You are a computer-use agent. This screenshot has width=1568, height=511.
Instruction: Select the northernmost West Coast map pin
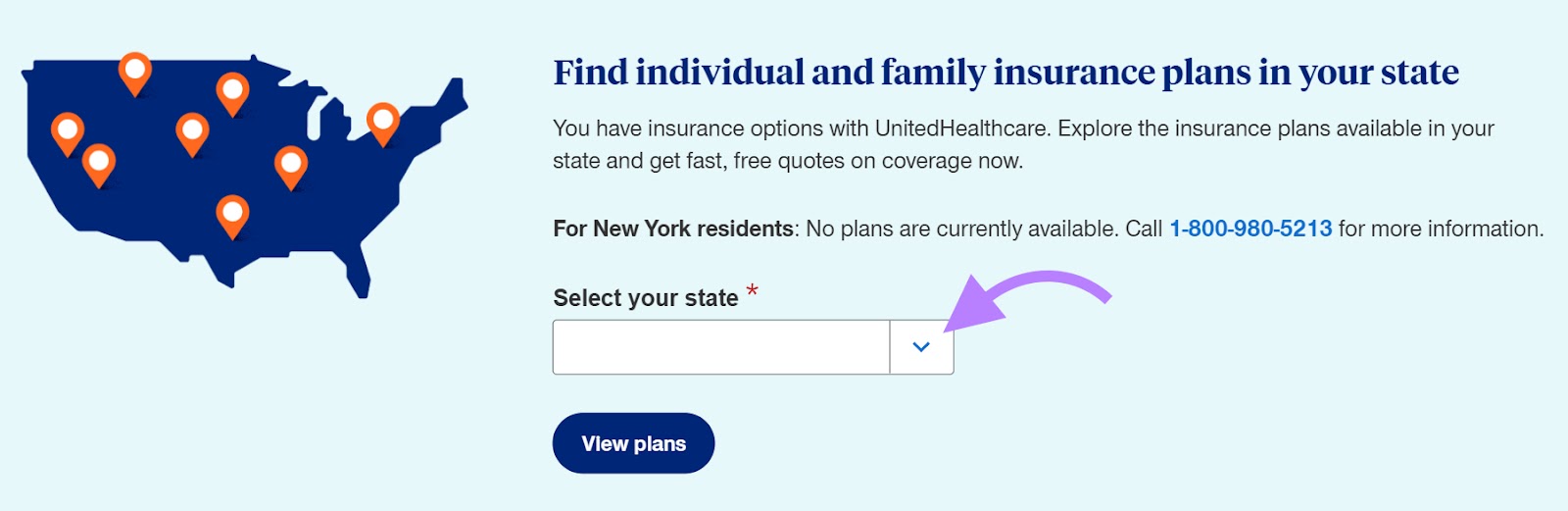coord(67,130)
